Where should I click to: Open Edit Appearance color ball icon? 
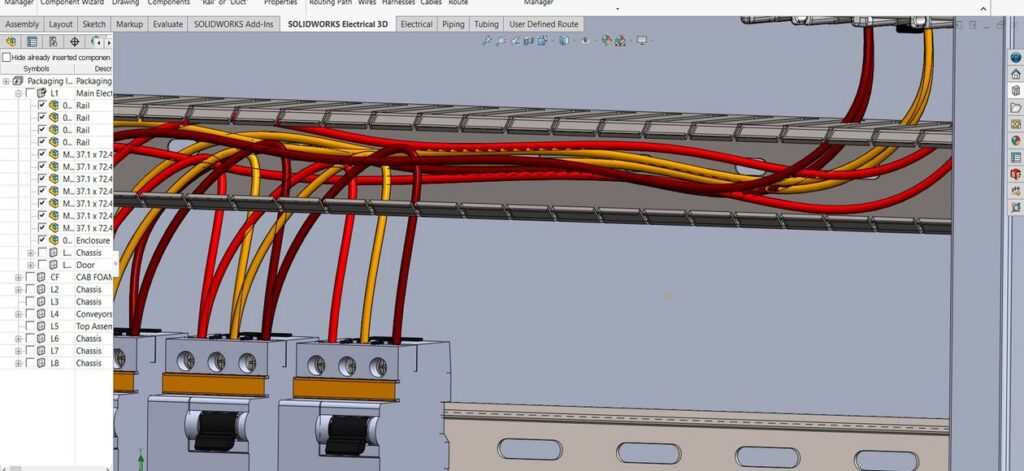607,41
